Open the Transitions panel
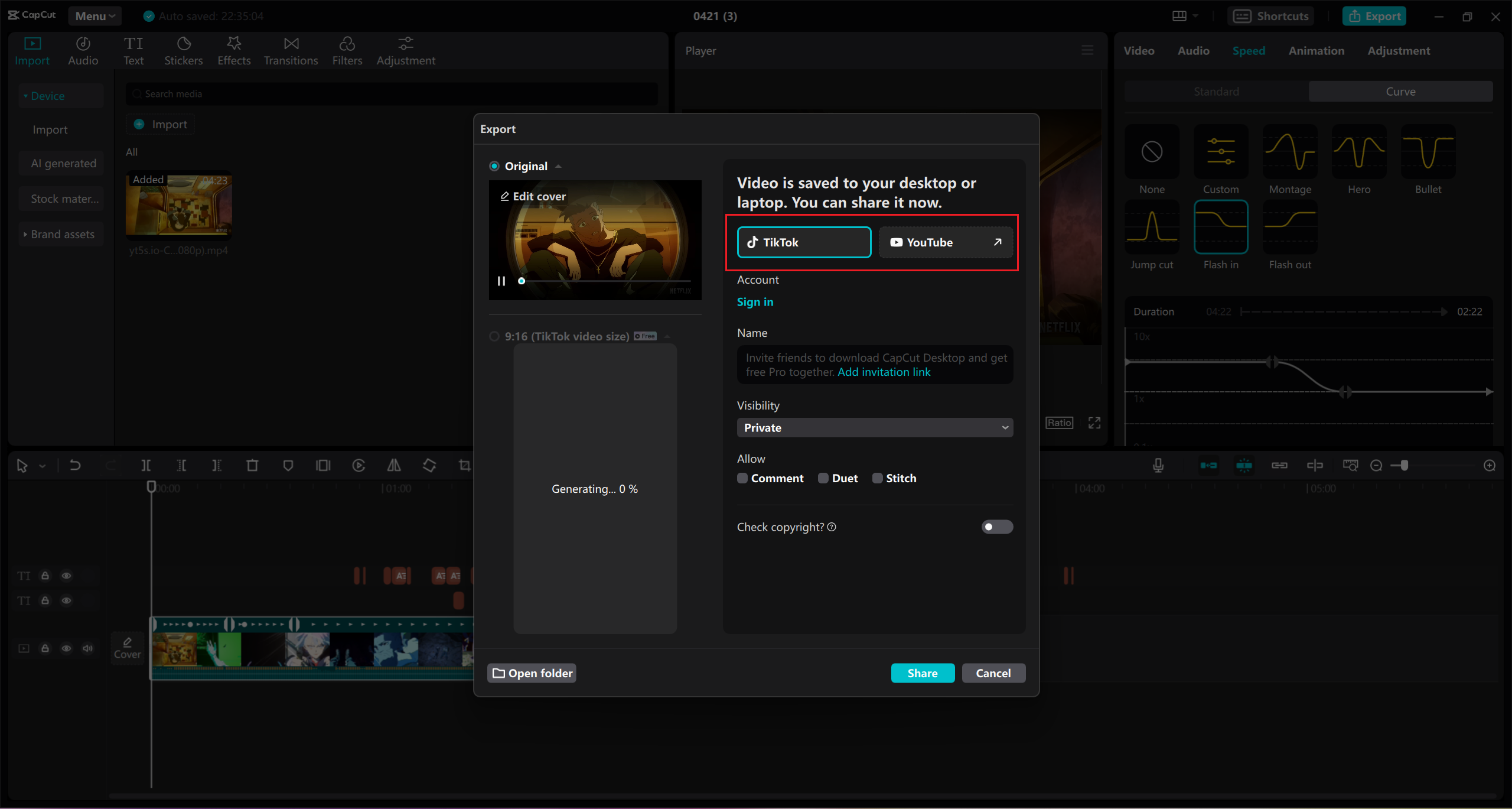1512x809 pixels. 291,51
